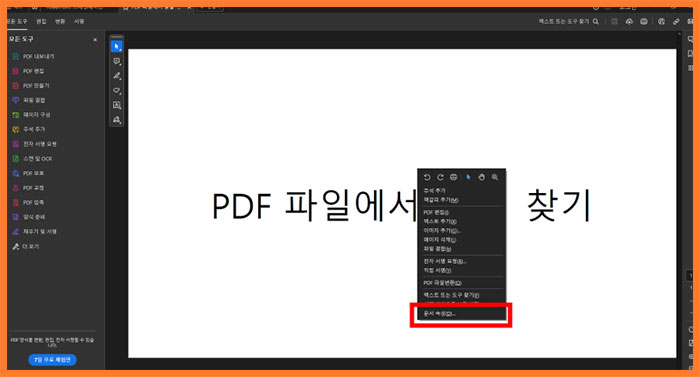The width and height of the screenshot is (700, 377).
Task: Open 스캔 및 OCR tool
Action: (32, 159)
